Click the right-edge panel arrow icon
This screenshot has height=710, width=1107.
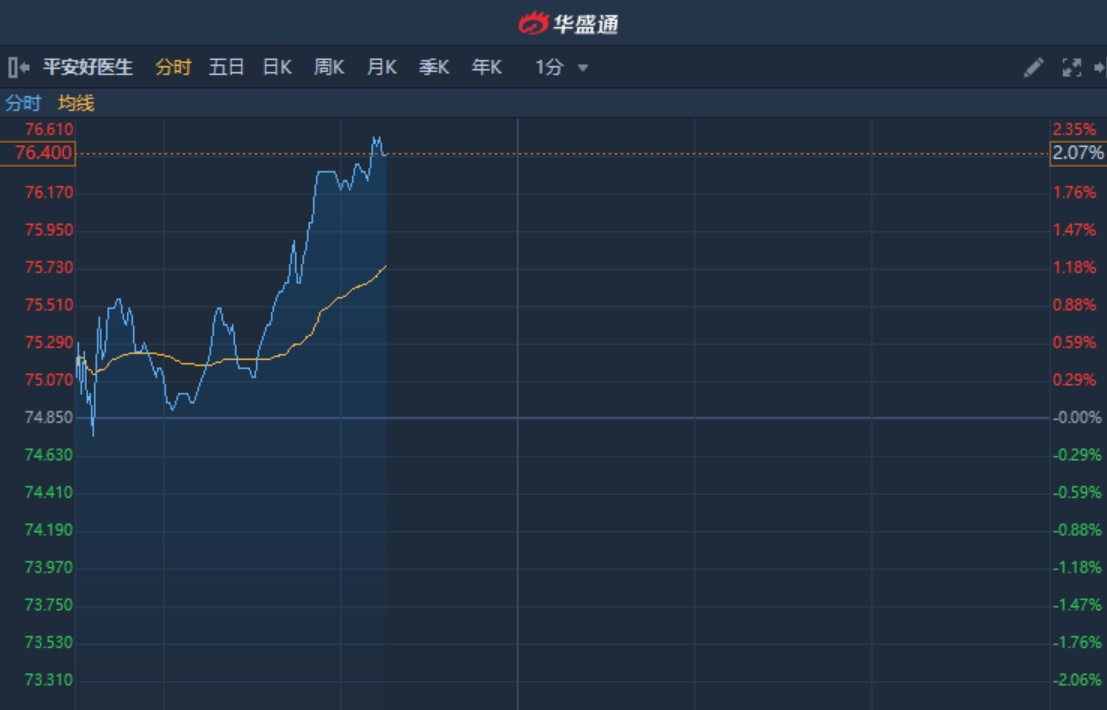[x=1100, y=68]
